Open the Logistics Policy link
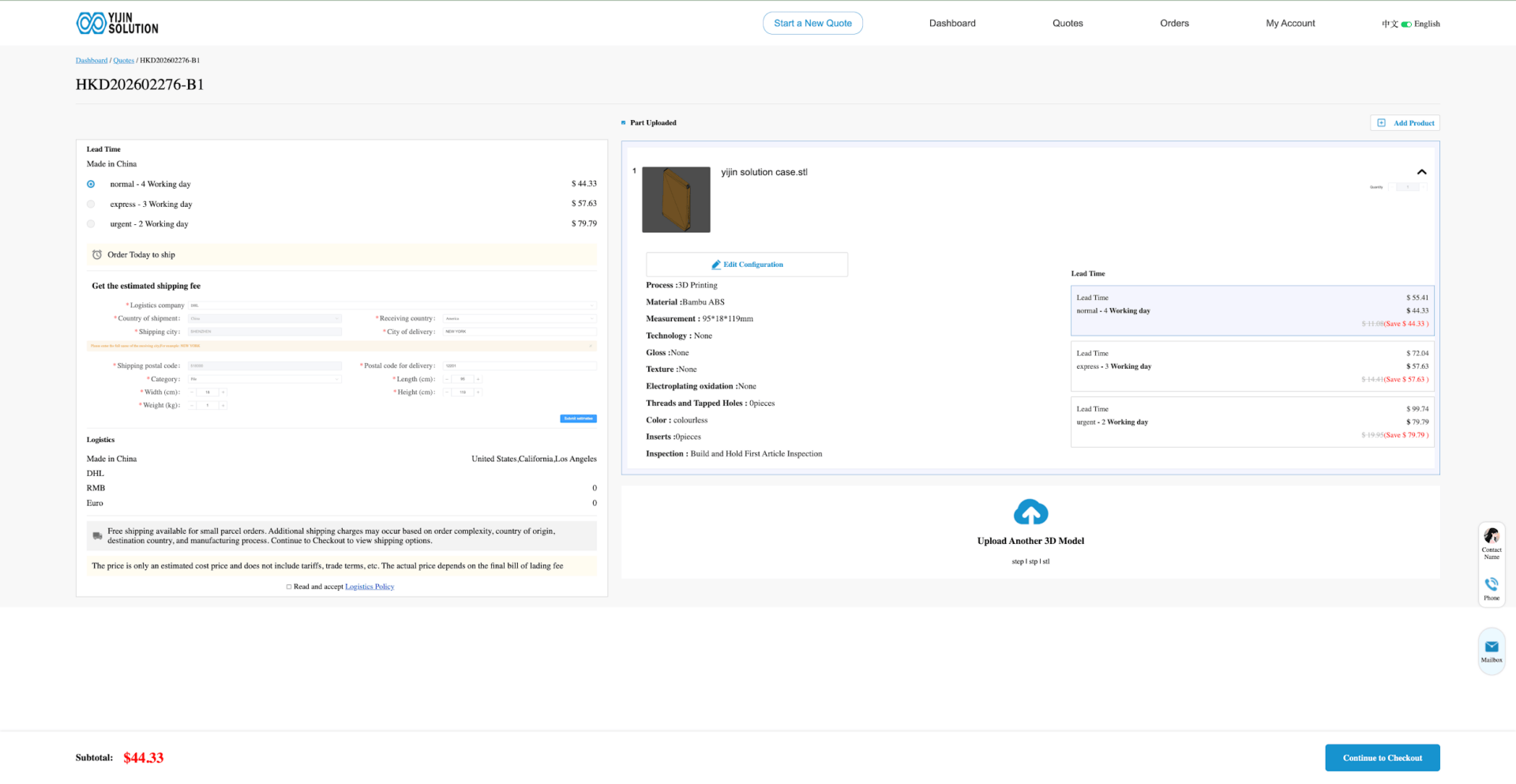1516x784 pixels. tap(370, 587)
